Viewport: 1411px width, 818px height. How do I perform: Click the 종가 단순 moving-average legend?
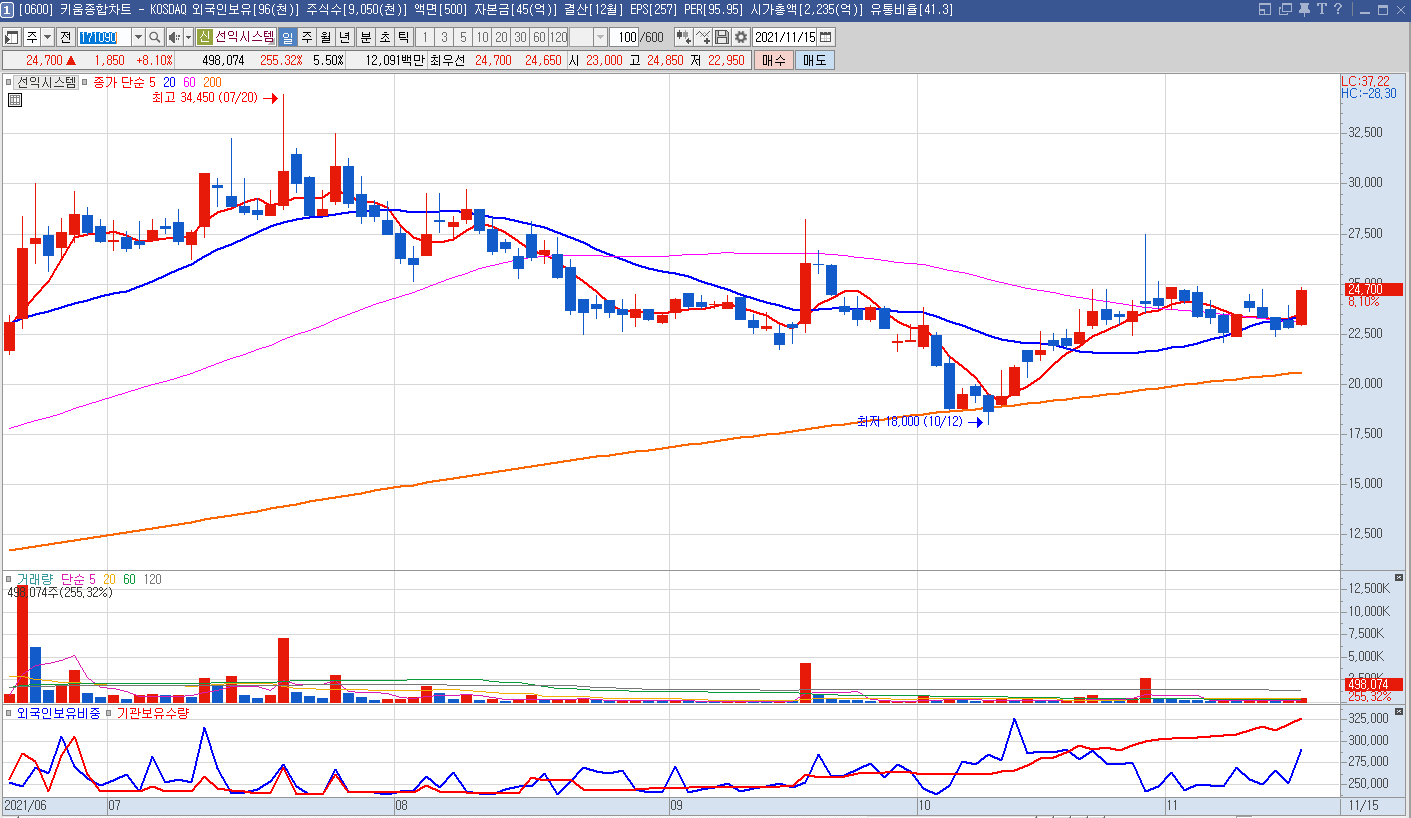118,82
